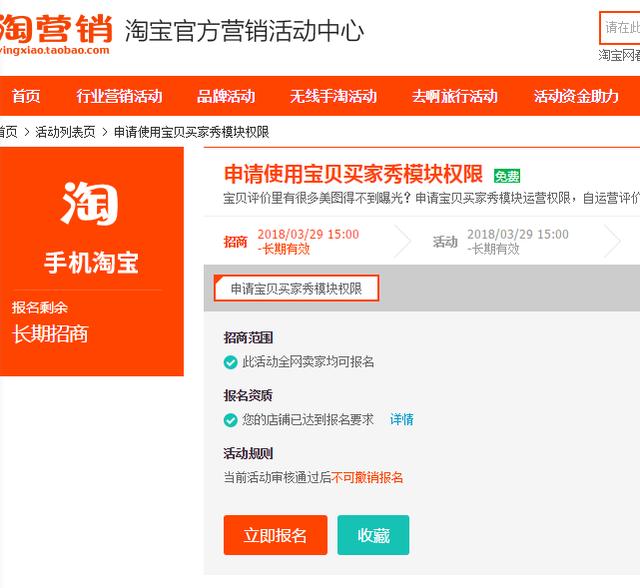Open the 去啊旅行活动 menu item
This screenshot has height=588, width=640.
click(455, 96)
